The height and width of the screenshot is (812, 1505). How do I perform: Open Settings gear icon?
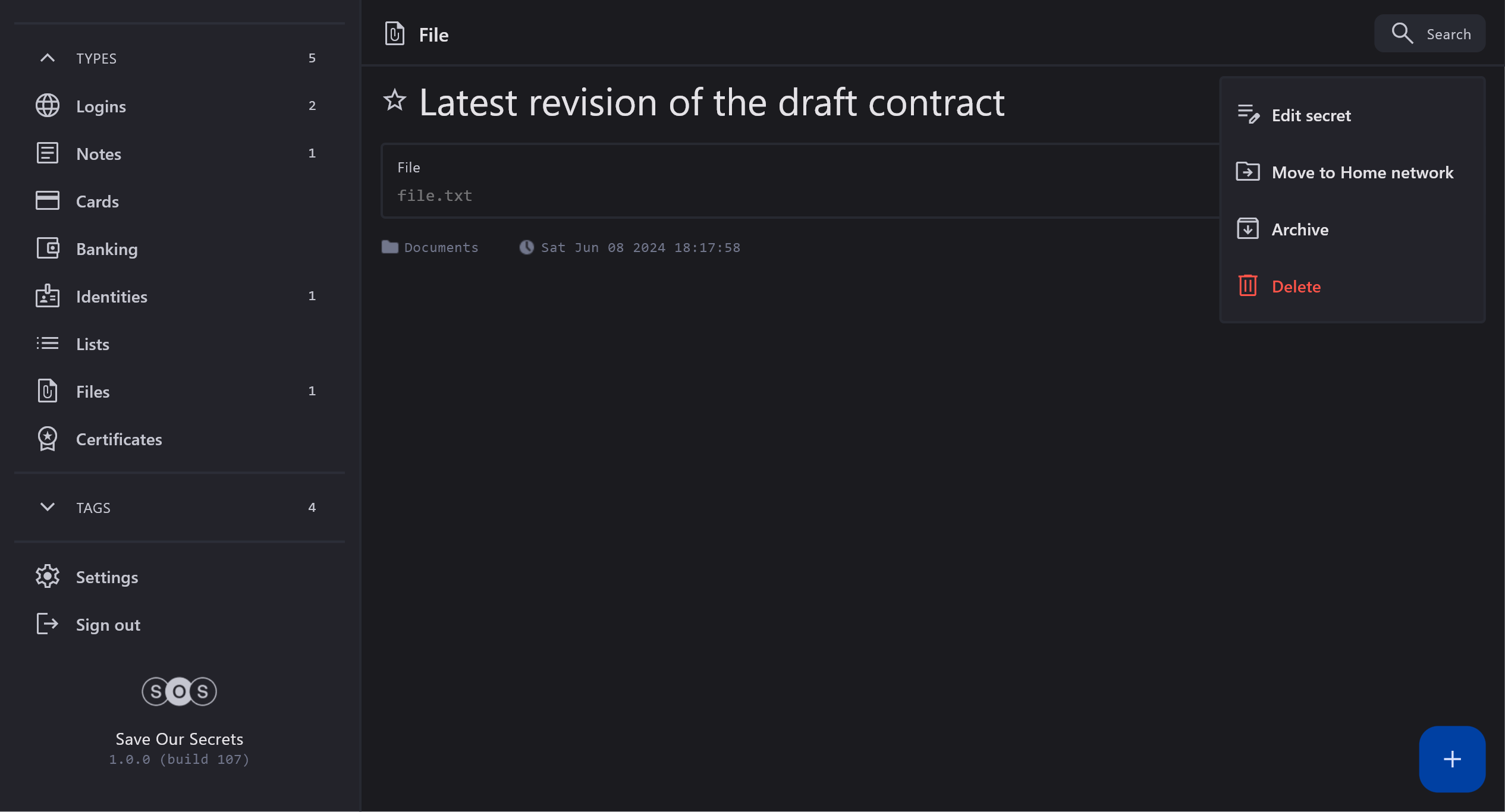(48, 577)
